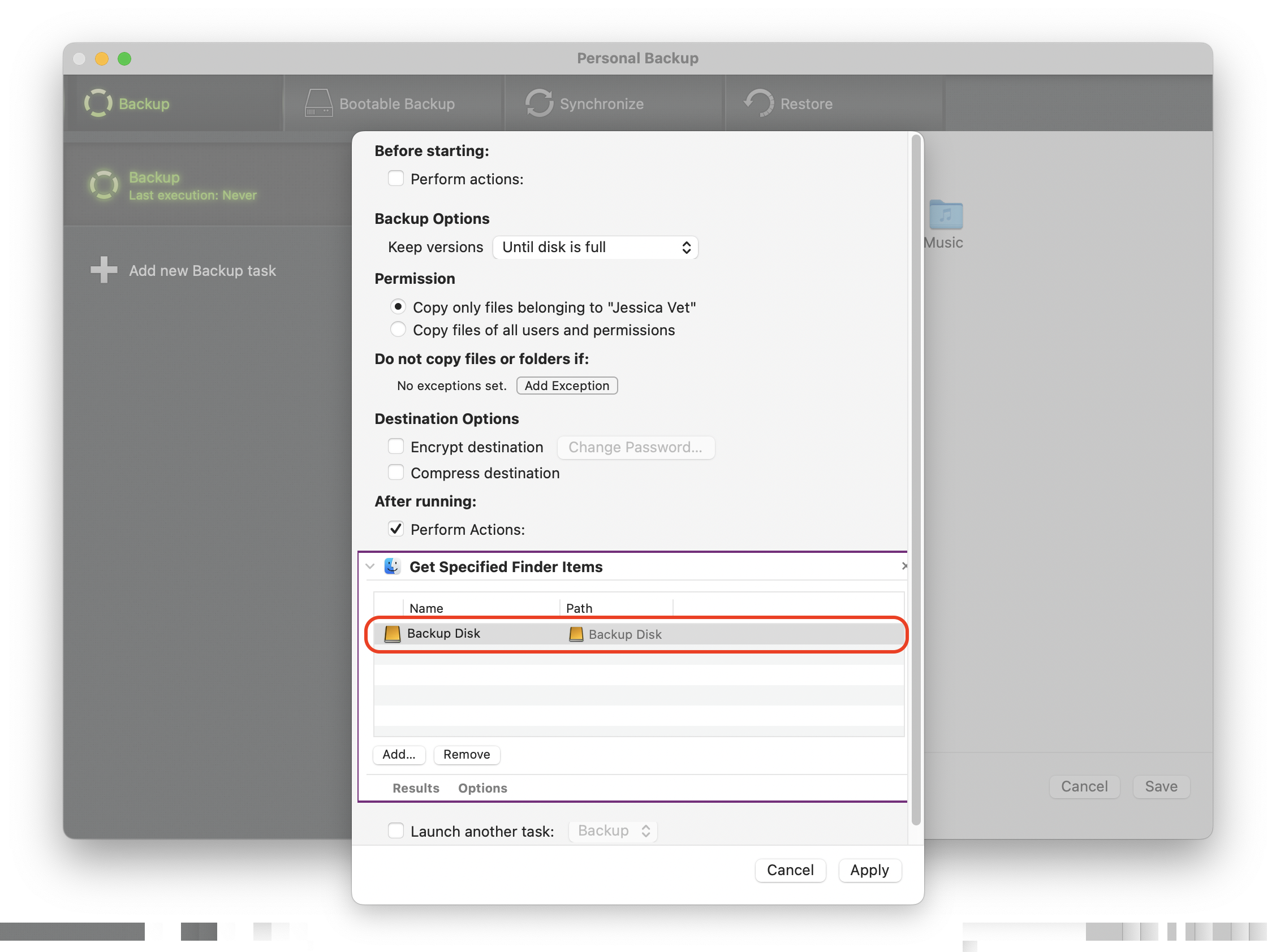Select Copy only files belonging to Jessica Vet
This screenshot has height=952, width=1276.
click(398, 306)
